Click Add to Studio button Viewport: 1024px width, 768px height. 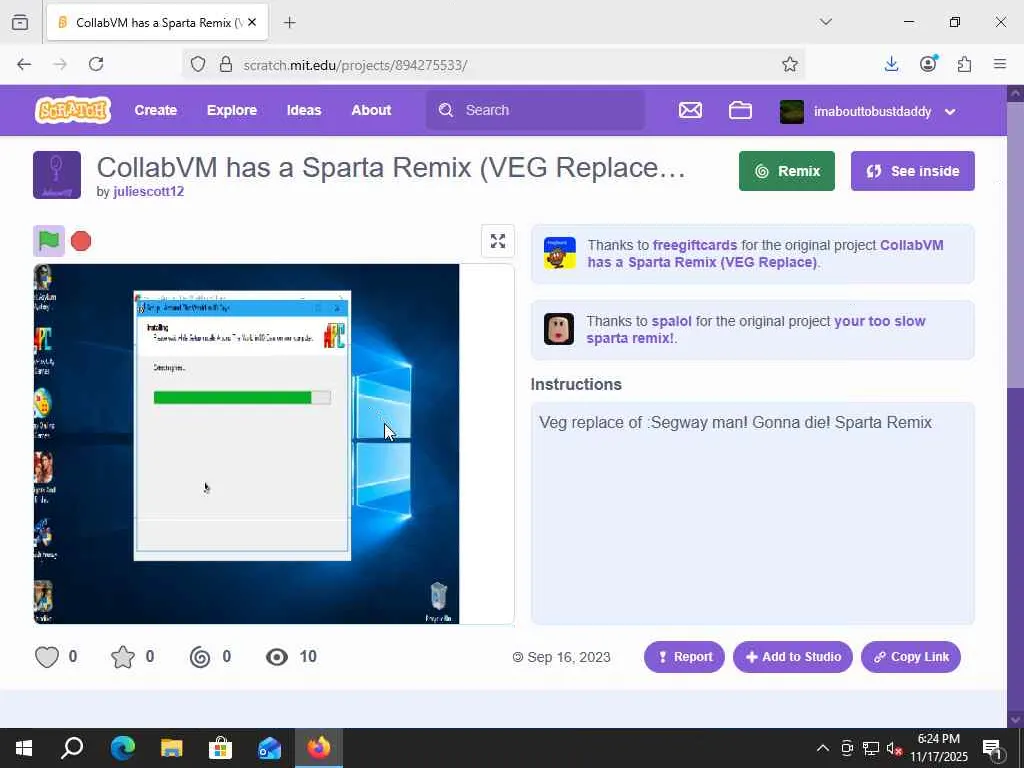pos(792,657)
